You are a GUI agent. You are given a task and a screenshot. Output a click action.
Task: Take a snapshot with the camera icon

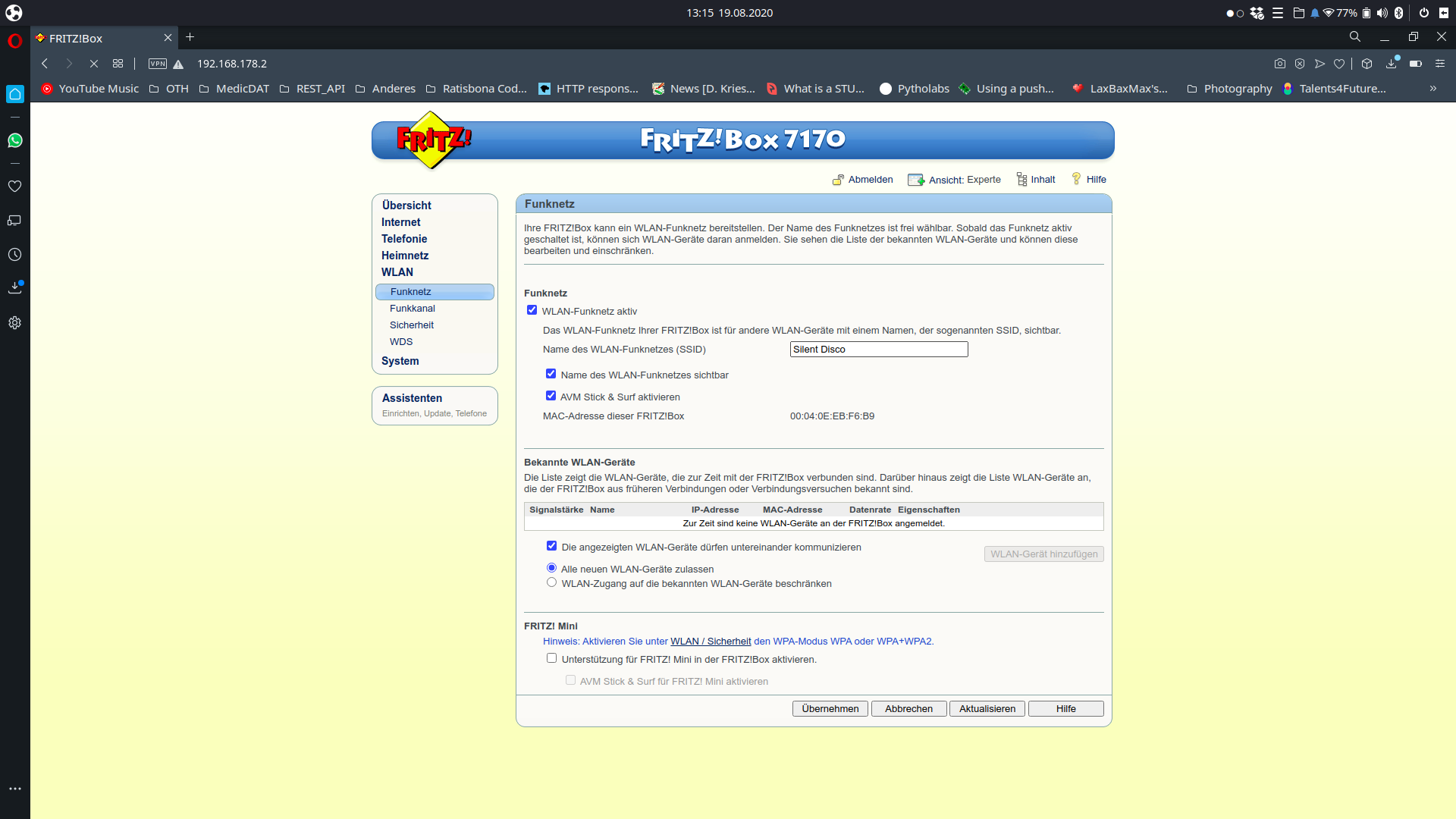coord(1280,64)
